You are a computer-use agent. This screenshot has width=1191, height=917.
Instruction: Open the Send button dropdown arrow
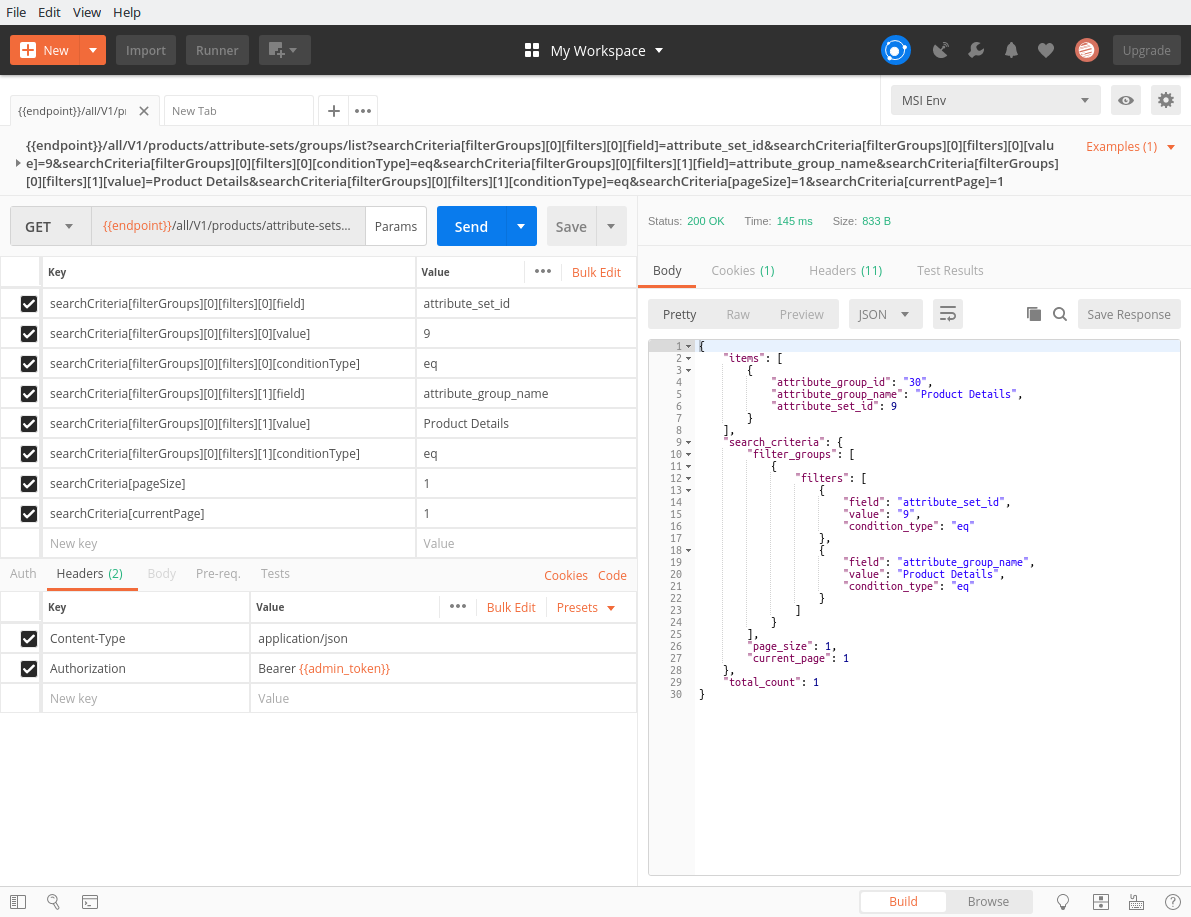click(521, 226)
